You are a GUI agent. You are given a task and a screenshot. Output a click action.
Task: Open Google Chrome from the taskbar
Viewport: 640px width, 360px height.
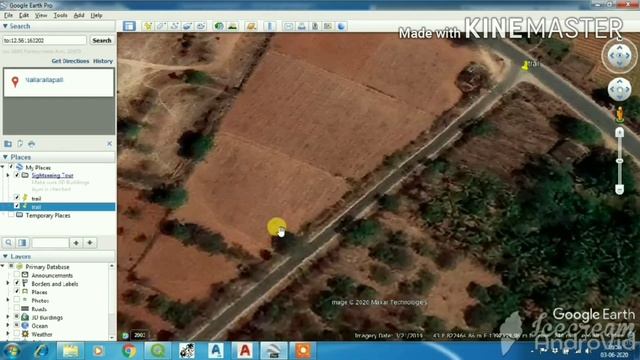pos(129,351)
